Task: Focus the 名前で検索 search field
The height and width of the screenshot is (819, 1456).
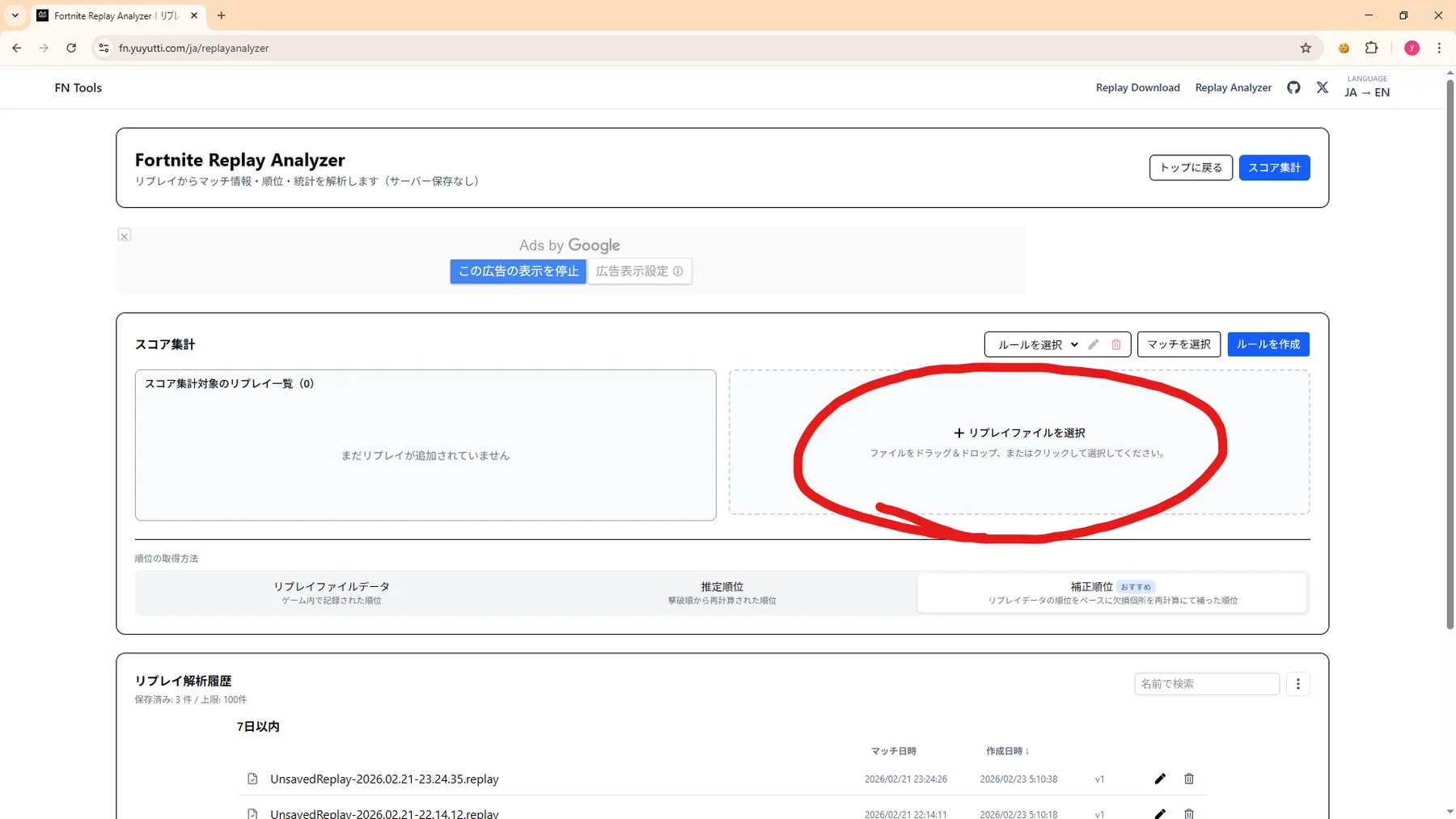Action: point(1206,684)
